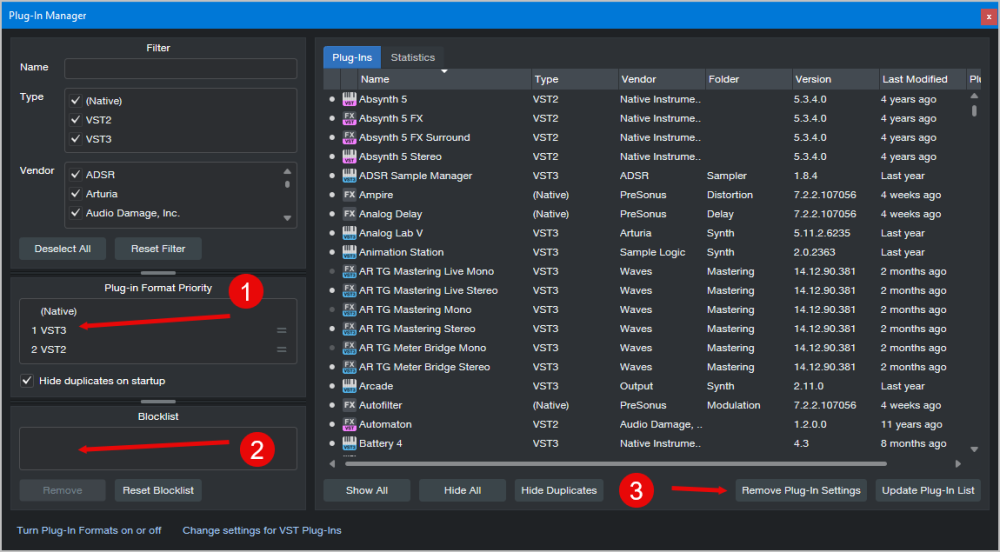Click the Autofilter FX icon
The image size is (1000, 552).
point(349,405)
